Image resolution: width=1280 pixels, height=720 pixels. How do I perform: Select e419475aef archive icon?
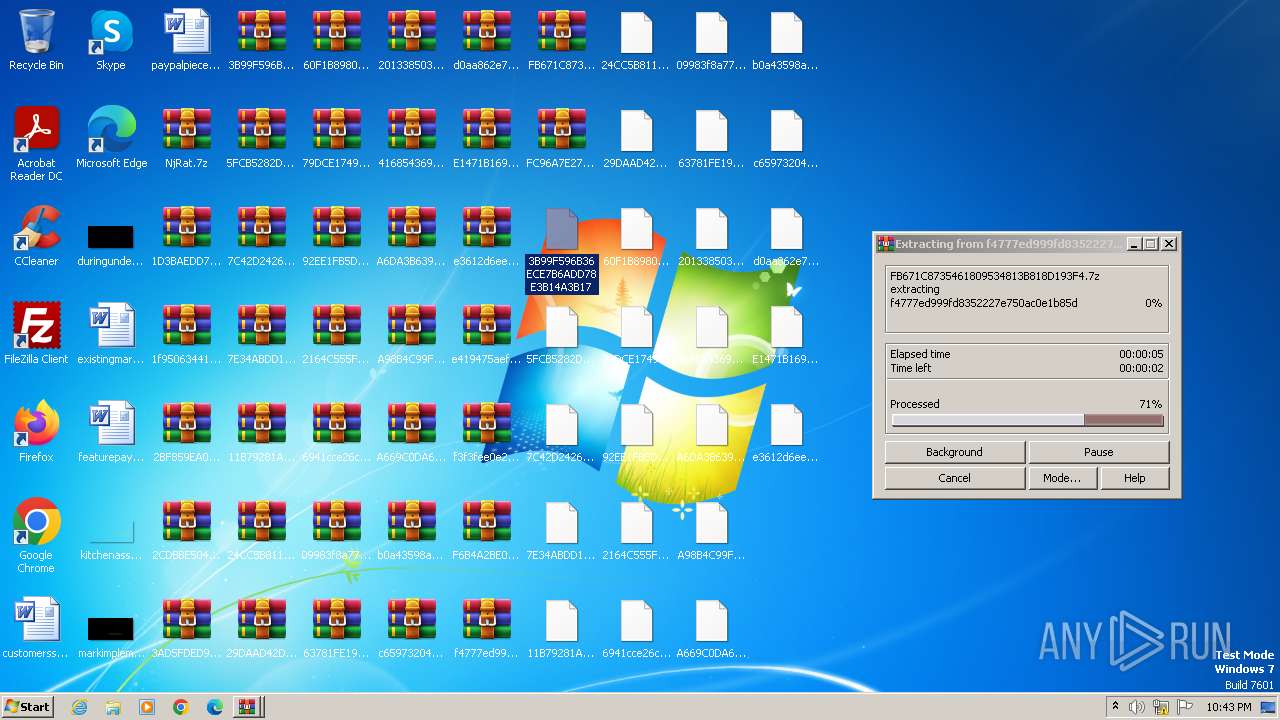(x=486, y=335)
